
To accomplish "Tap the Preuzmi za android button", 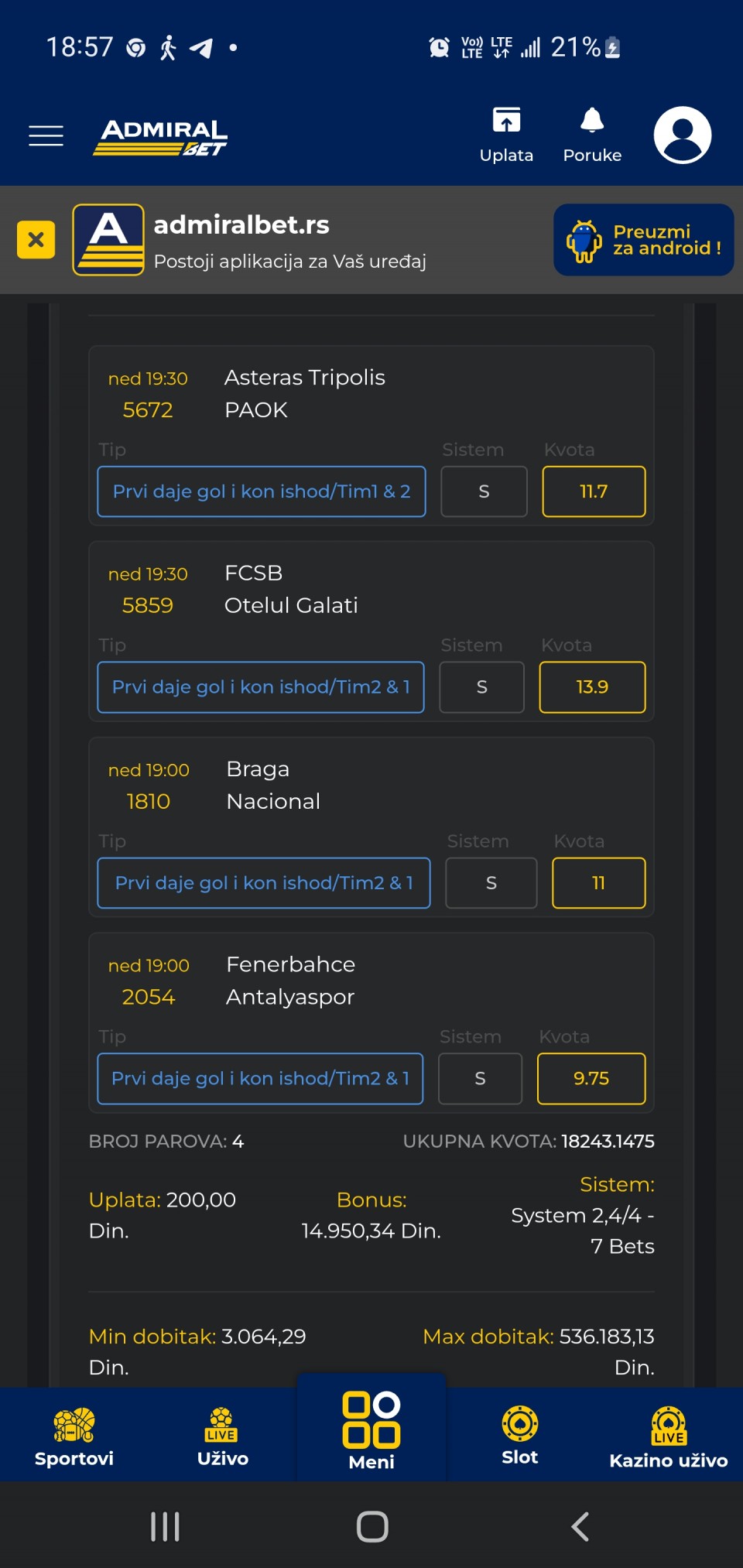I will pyautogui.click(x=643, y=240).
